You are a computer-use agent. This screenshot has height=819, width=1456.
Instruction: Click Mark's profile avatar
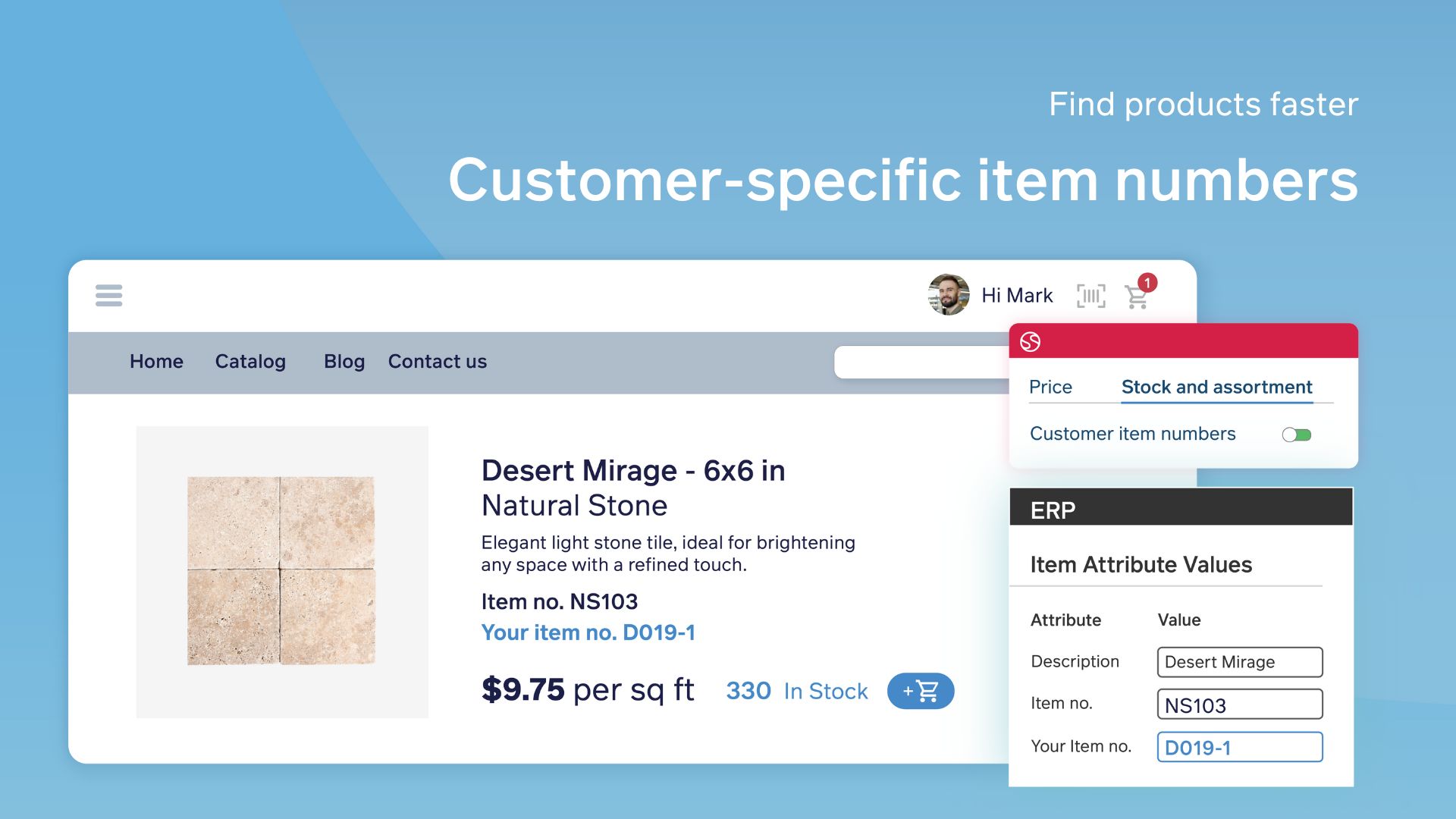pos(947,296)
